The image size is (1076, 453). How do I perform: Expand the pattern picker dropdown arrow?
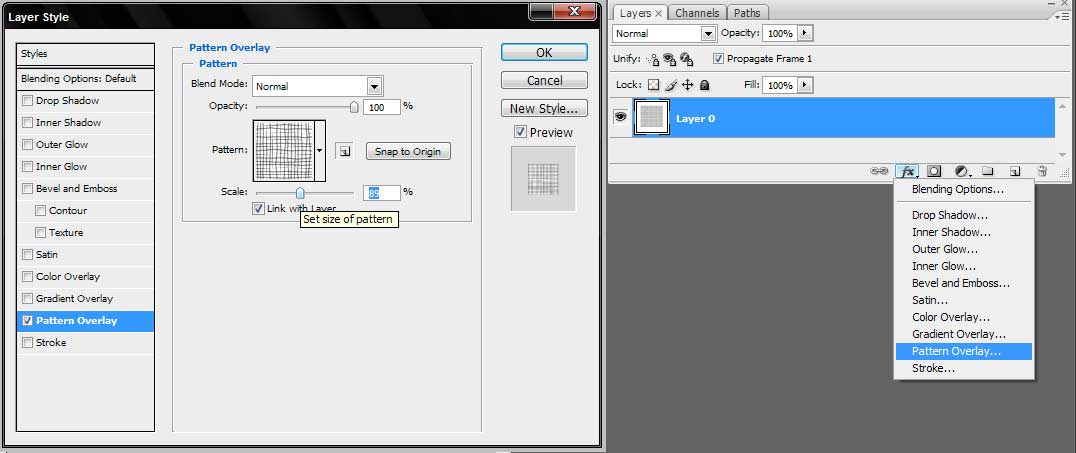tap(320, 151)
